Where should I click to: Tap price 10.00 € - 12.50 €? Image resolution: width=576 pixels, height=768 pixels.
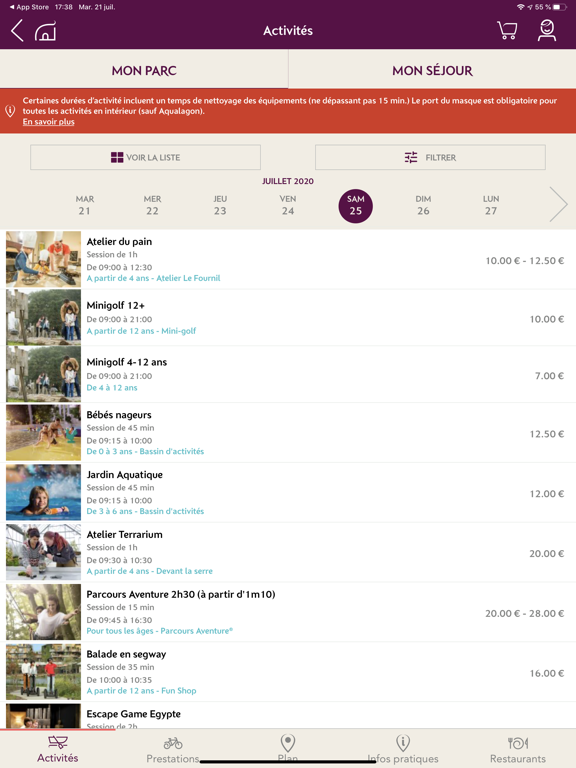click(525, 261)
